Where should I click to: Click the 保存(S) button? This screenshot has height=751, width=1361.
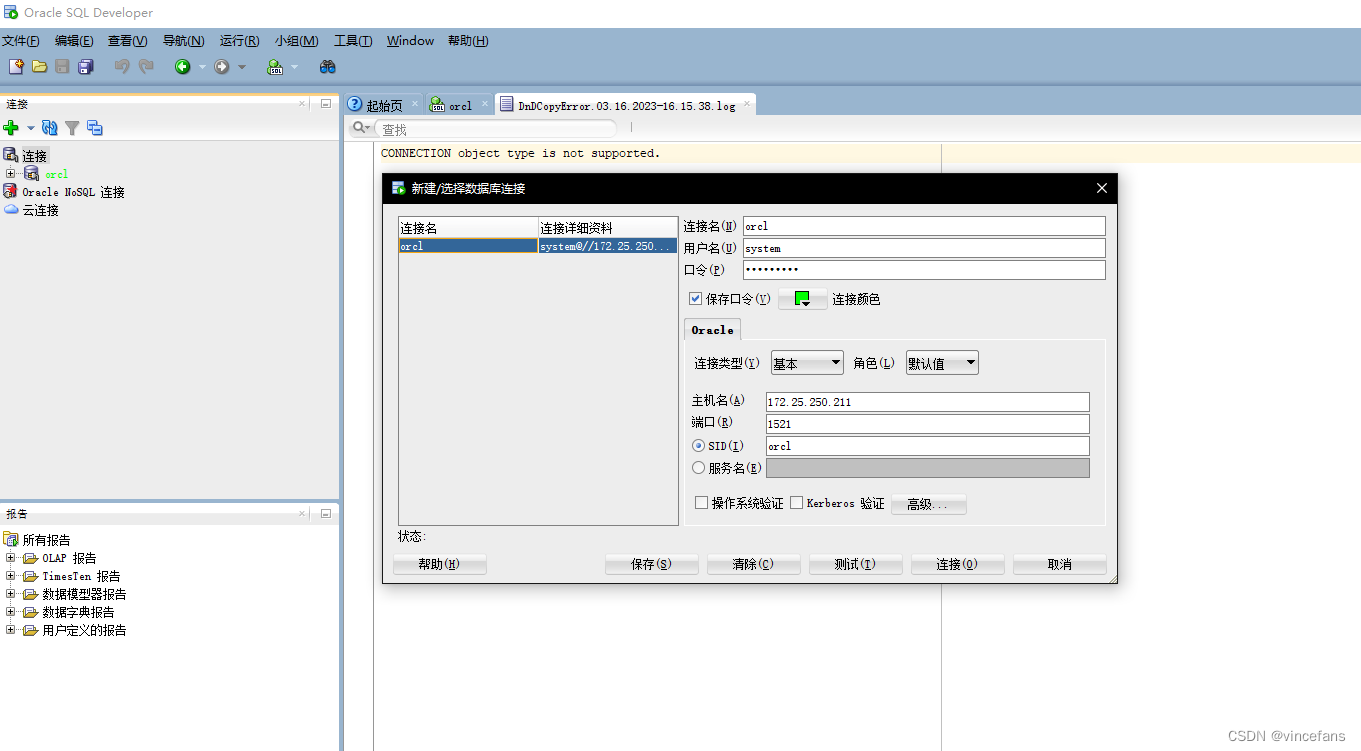[651, 564]
